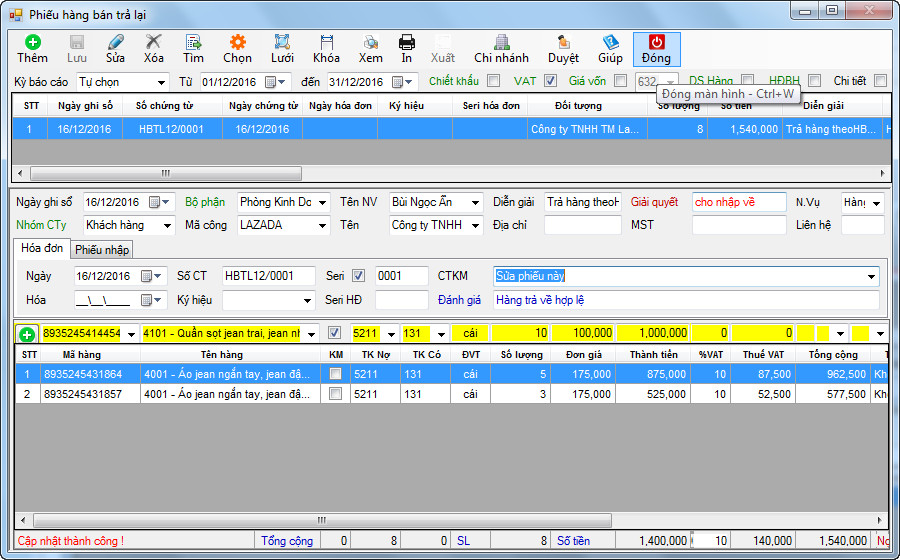Open the TK Có 131 entry dropdown
This screenshot has height=560, width=900.
click(441, 333)
